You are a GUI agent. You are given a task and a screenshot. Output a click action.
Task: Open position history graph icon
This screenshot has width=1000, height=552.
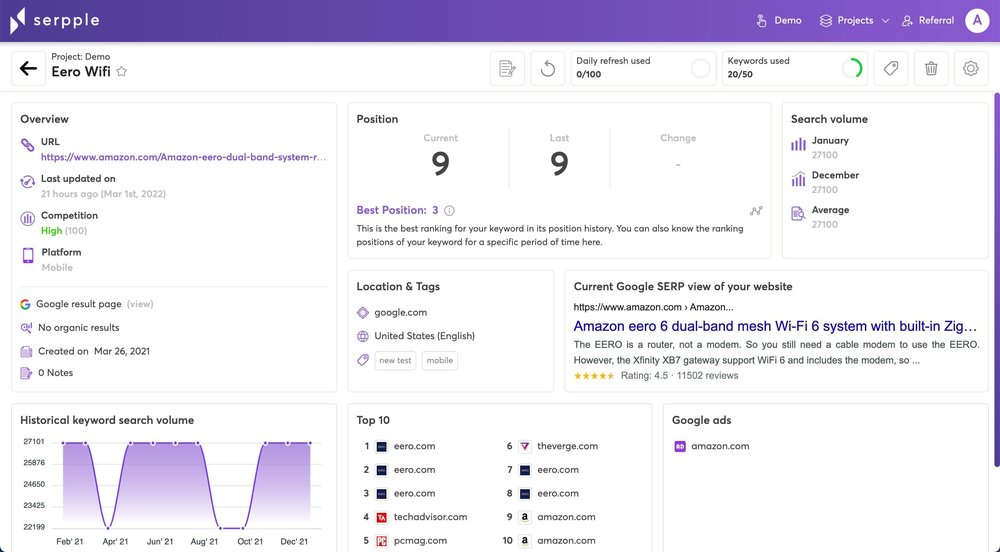click(x=756, y=211)
